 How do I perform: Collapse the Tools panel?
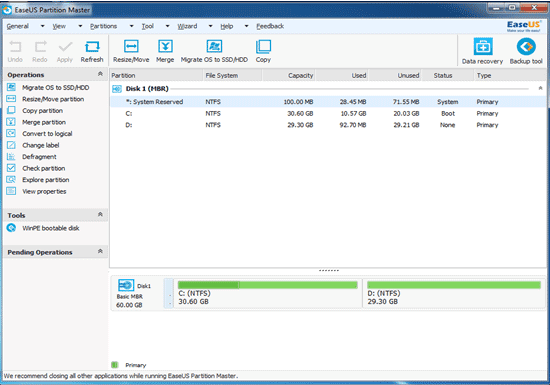[100, 214]
